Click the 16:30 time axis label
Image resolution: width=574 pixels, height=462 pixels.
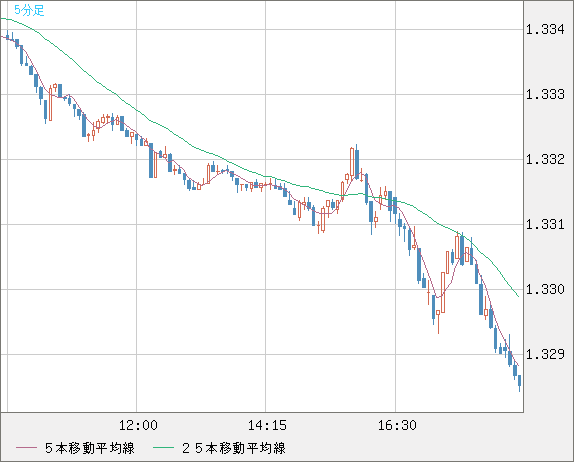point(397,425)
